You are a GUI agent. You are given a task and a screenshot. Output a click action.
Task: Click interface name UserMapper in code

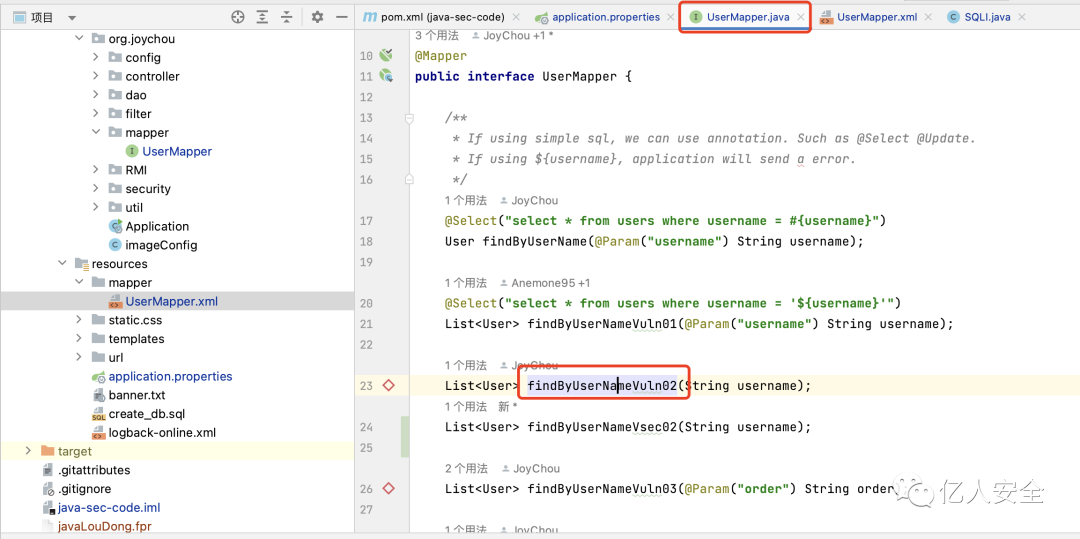coord(580,76)
